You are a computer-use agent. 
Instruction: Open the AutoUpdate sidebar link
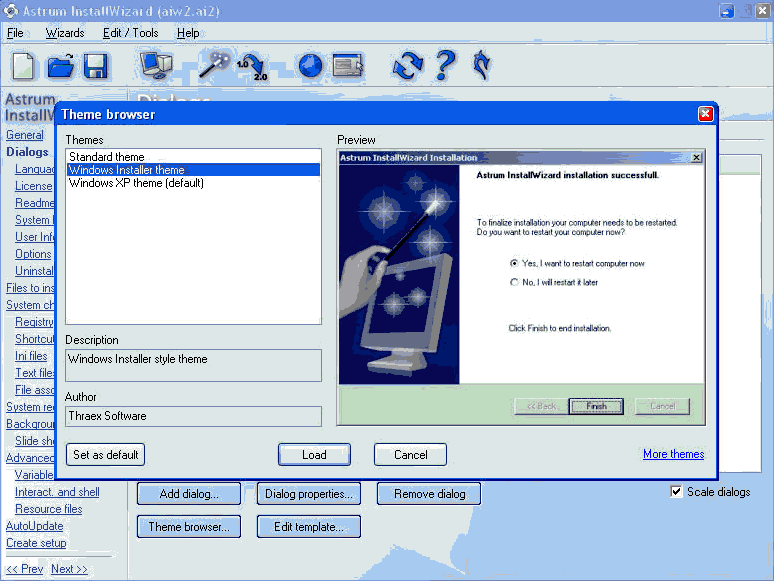[x=35, y=526]
